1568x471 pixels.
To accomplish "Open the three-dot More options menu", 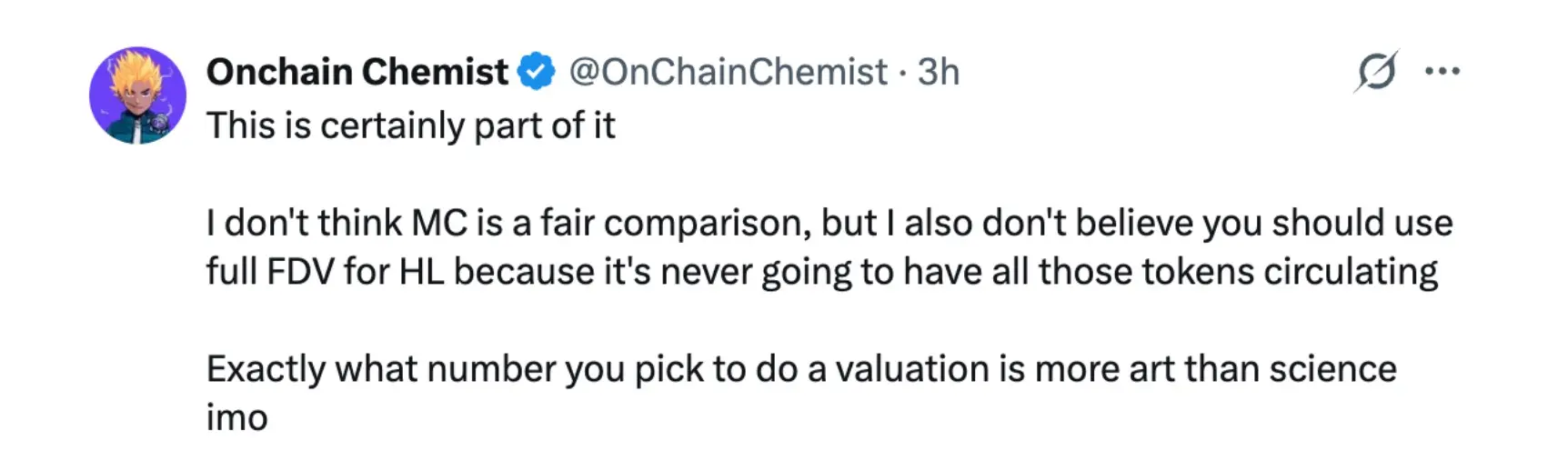I will (1442, 71).
